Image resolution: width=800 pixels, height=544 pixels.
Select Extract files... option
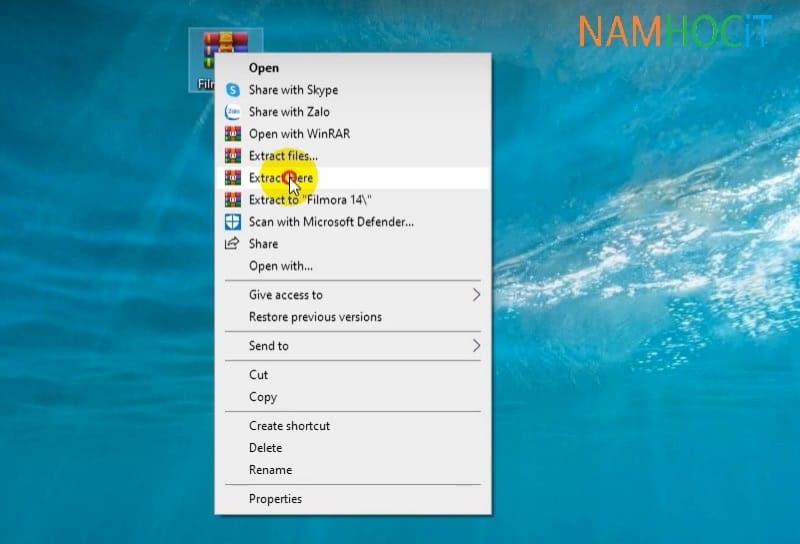(353, 156)
